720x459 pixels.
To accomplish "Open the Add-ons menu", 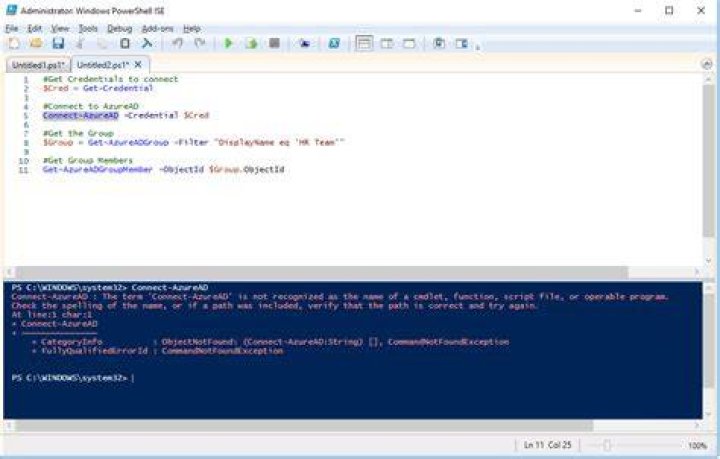I will pyautogui.click(x=158, y=29).
